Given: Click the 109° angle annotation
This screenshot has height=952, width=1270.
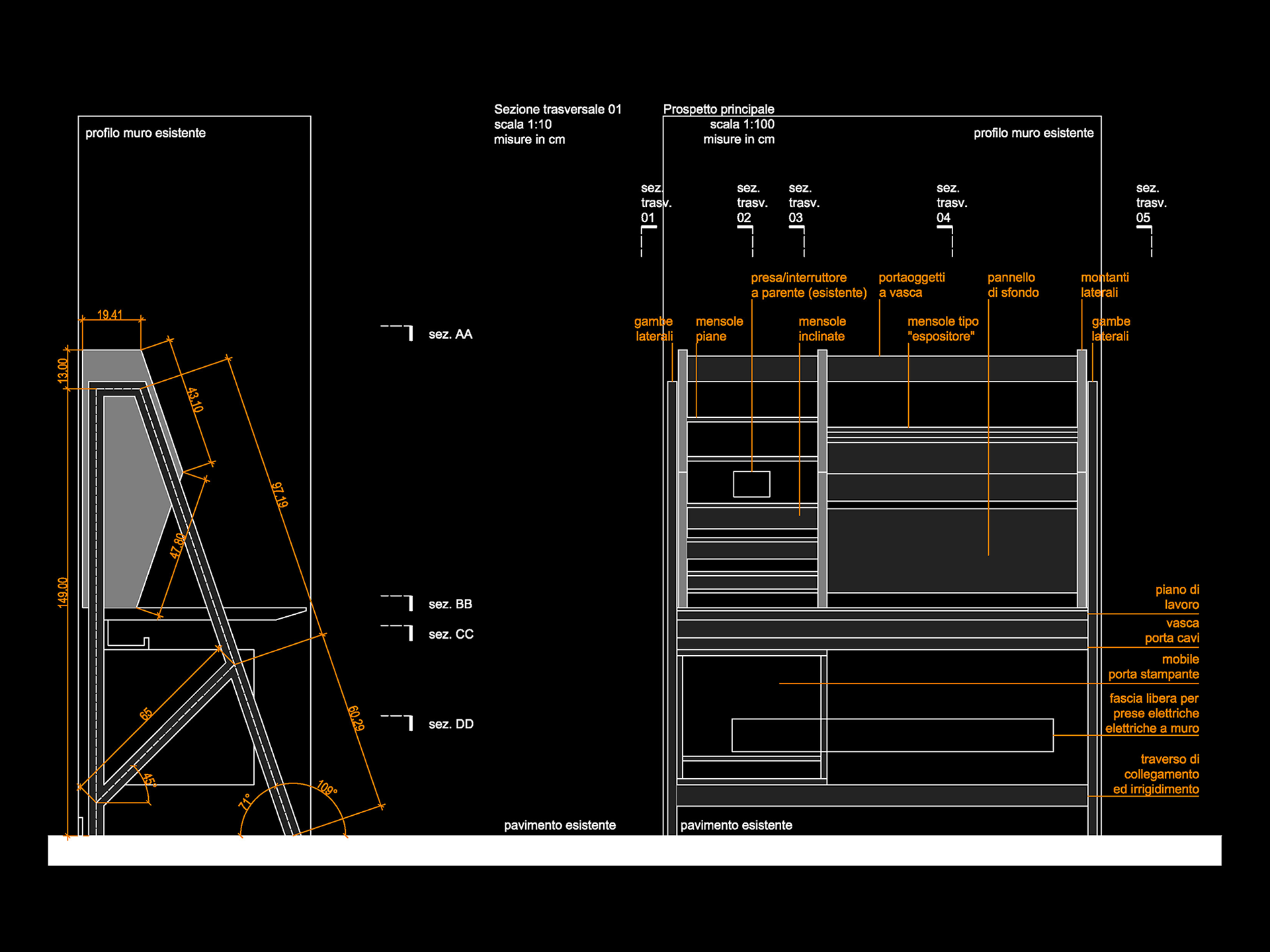Looking at the screenshot, I should coord(327,788).
